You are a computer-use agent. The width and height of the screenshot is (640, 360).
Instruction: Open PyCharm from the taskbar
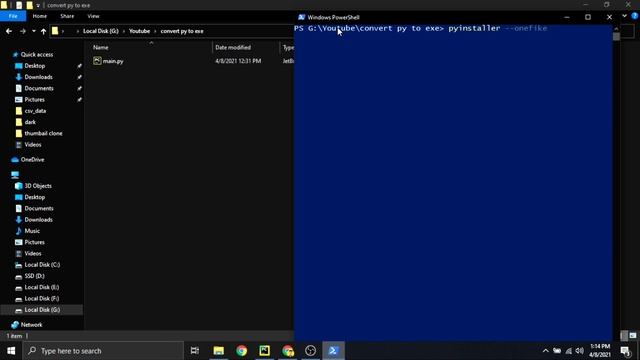tap(264, 351)
